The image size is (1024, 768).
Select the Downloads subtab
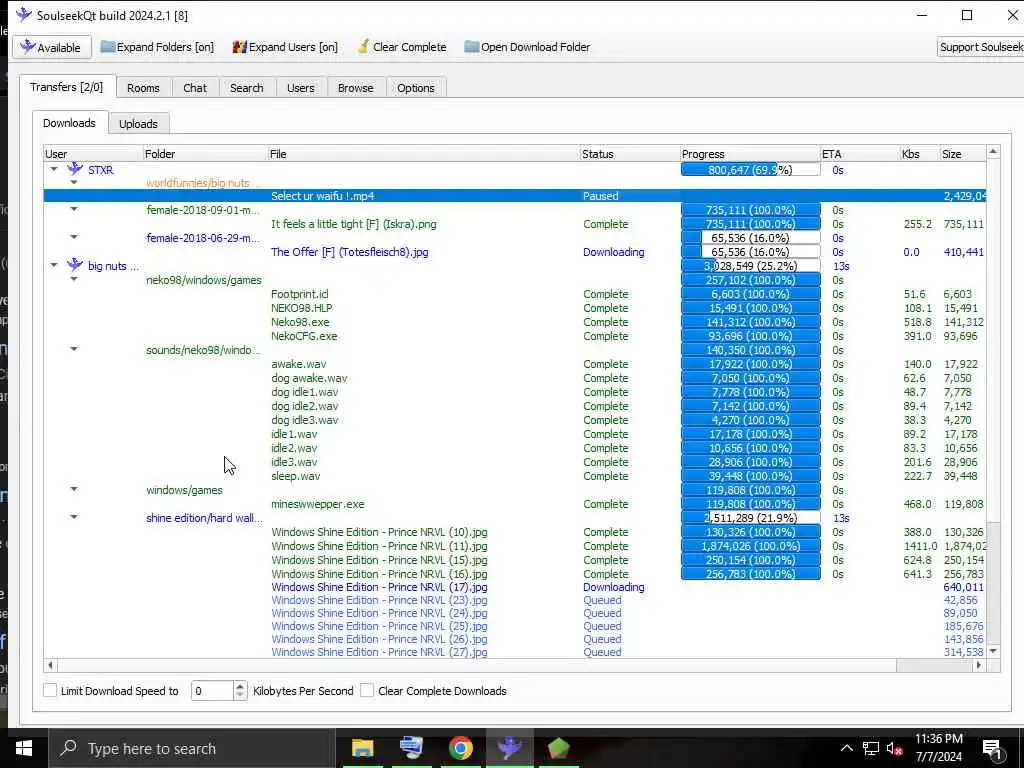[69, 123]
